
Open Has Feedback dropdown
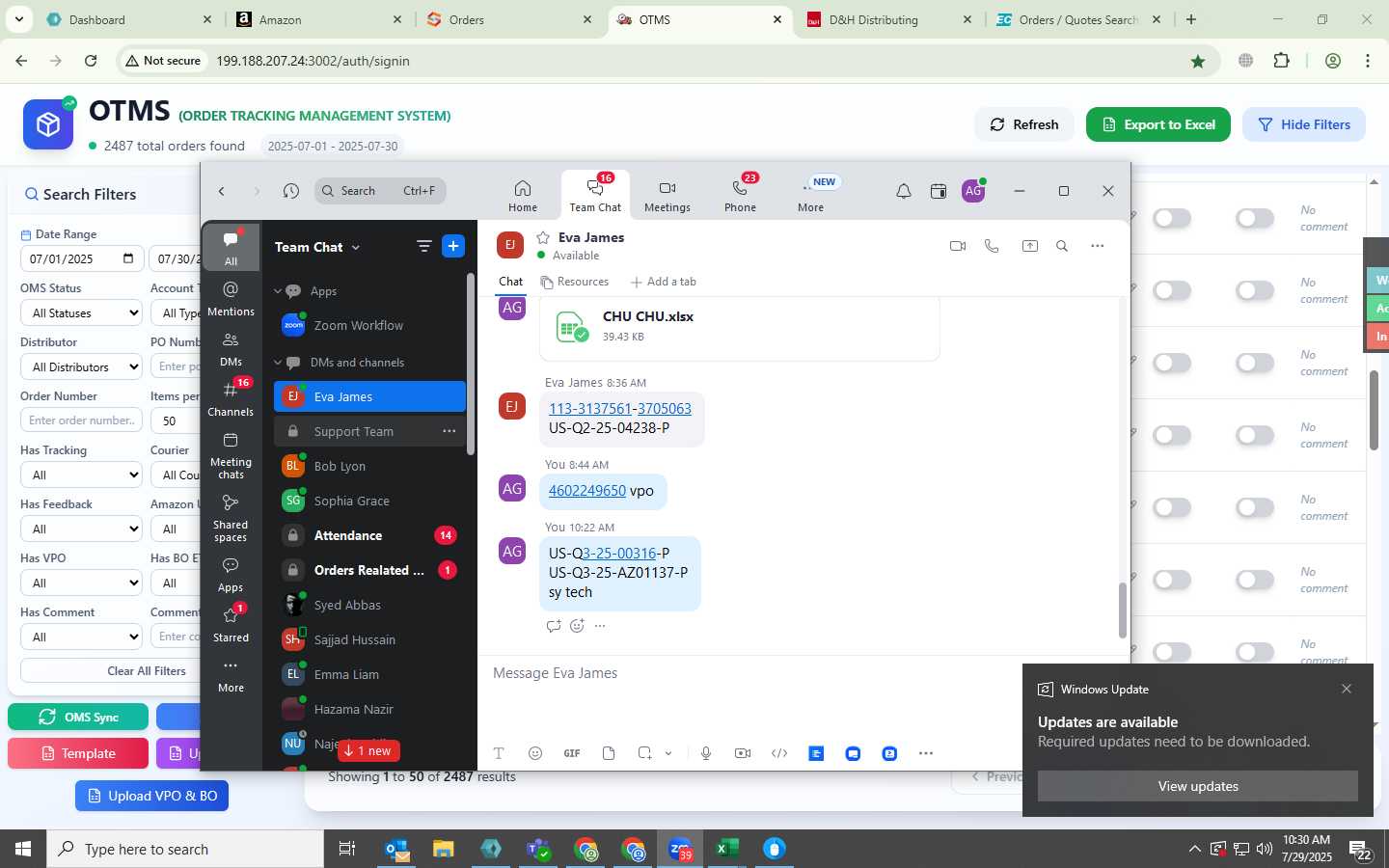point(82,529)
